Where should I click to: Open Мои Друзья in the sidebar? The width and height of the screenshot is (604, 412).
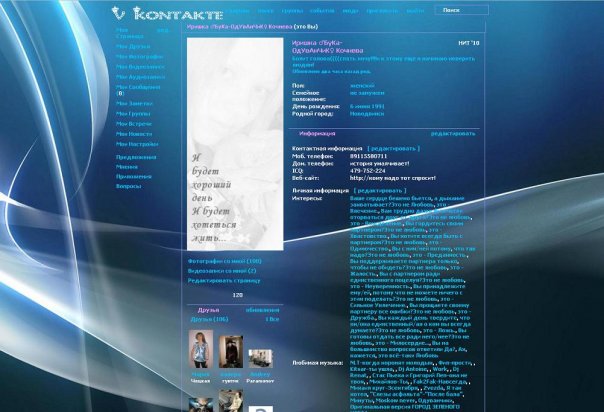[133, 47]
